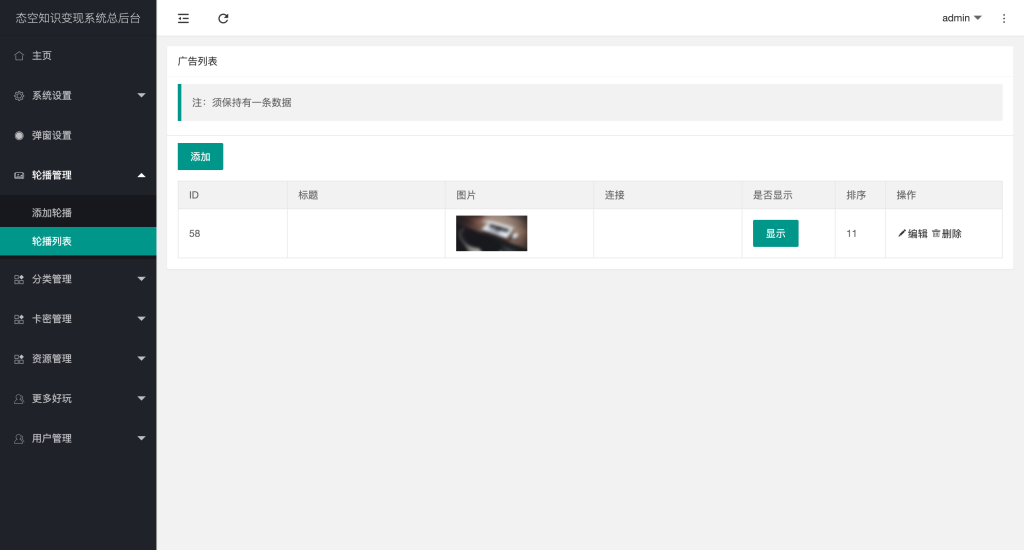Expand the 卡密管理 submenu arrow
Image resolution: width=1024 pixels, height=550 pixels.
tap(141, 319)
